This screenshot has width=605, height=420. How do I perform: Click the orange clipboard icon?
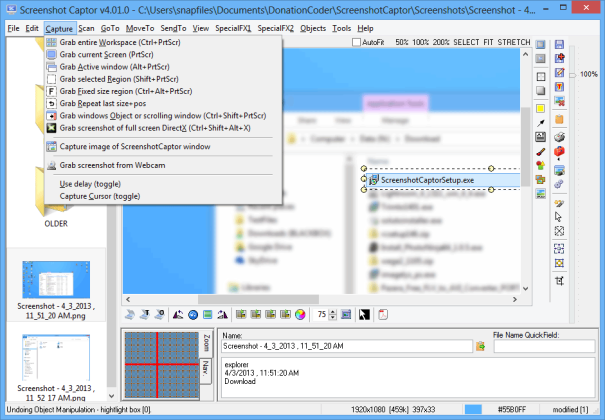tap(559, 119)
